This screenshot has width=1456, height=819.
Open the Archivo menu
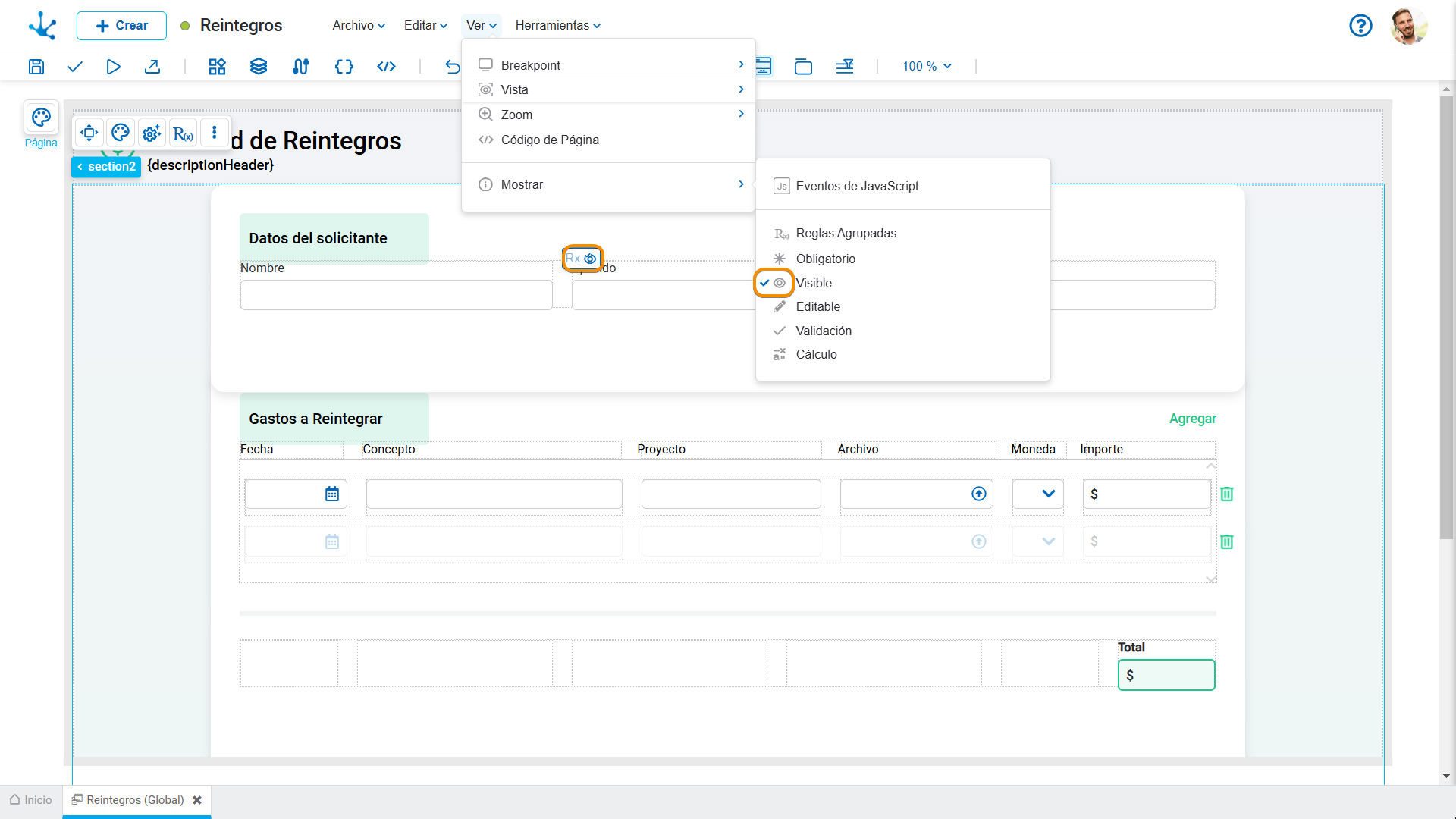(359, 26)
